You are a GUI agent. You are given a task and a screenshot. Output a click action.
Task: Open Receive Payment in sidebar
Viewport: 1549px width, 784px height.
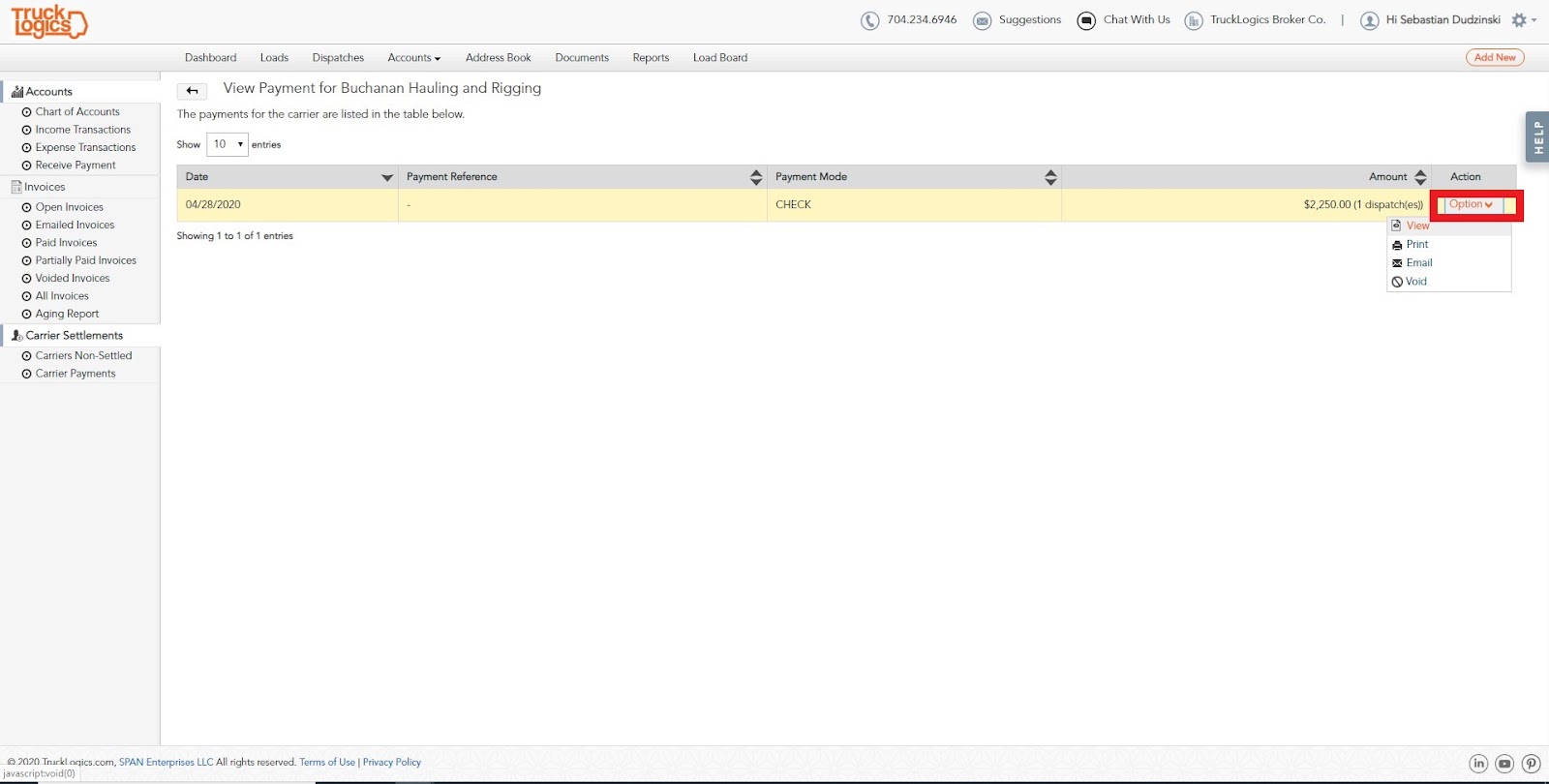76,166
